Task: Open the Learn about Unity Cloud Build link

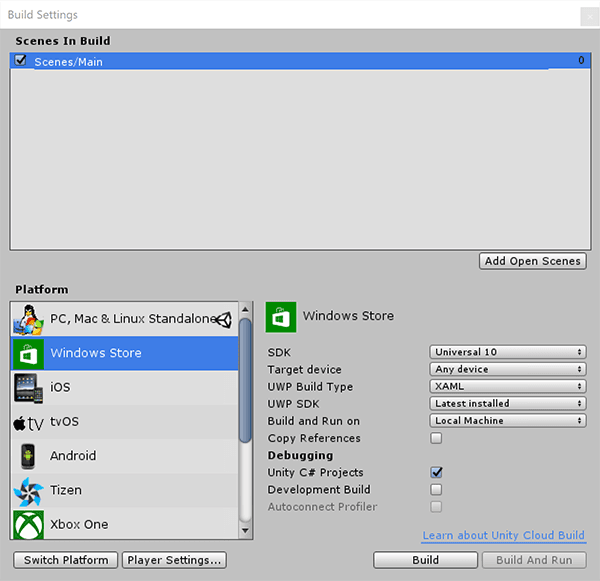Action: coord(504,535)
